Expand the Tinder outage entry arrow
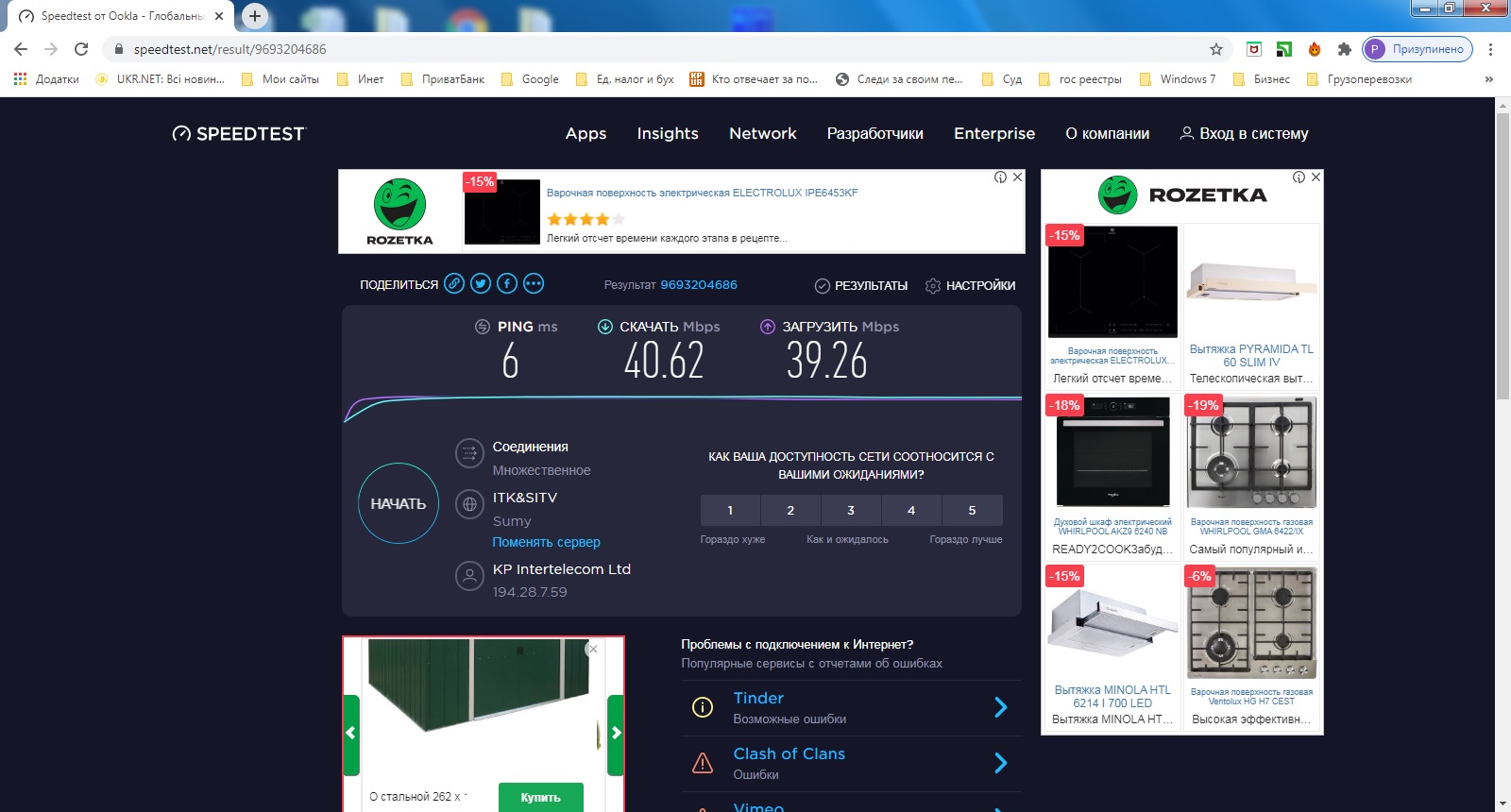1511x812 pixels. coord(1001,707)
